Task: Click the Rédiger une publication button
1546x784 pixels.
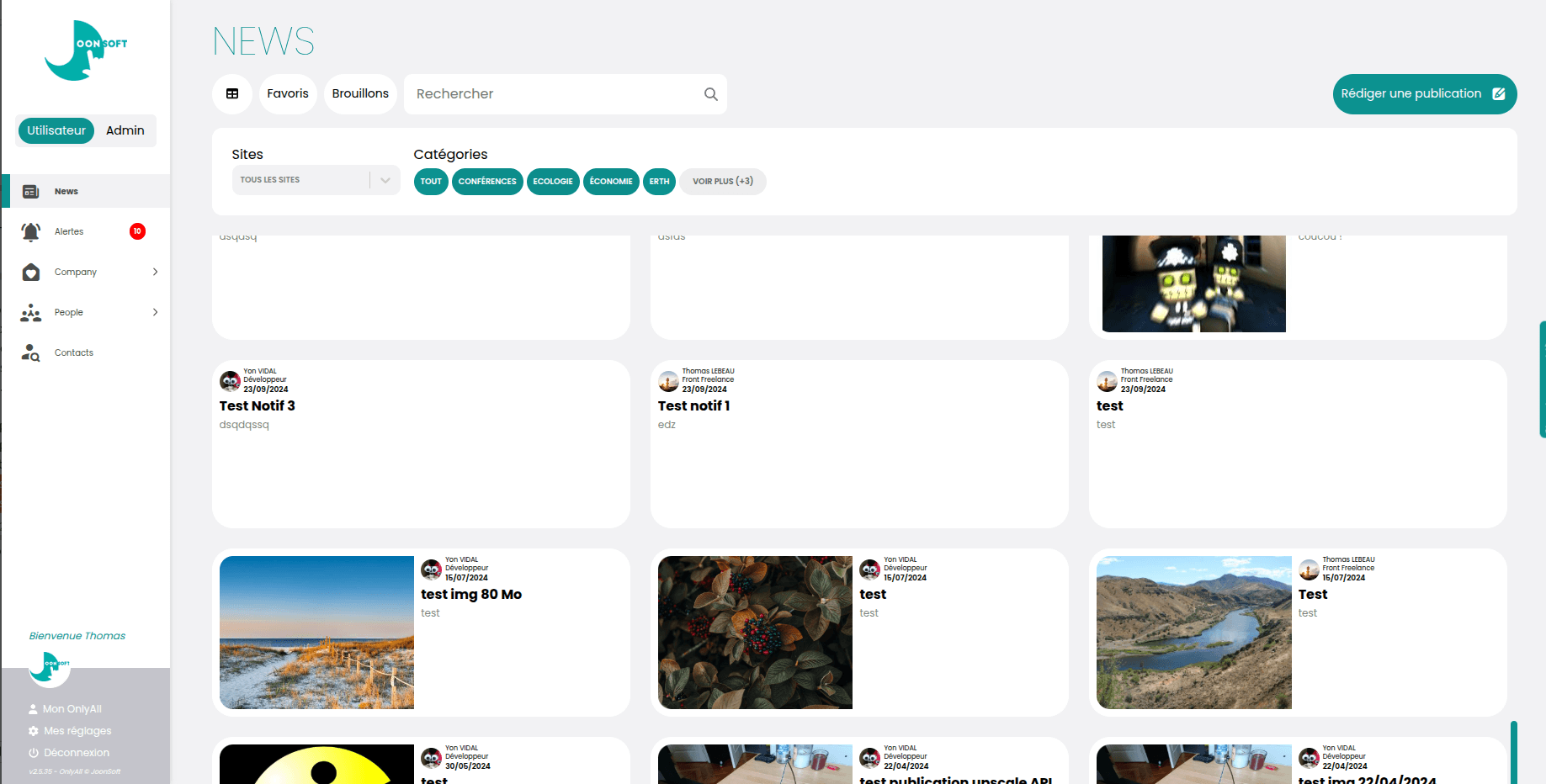Action: tap(1424, 93)
